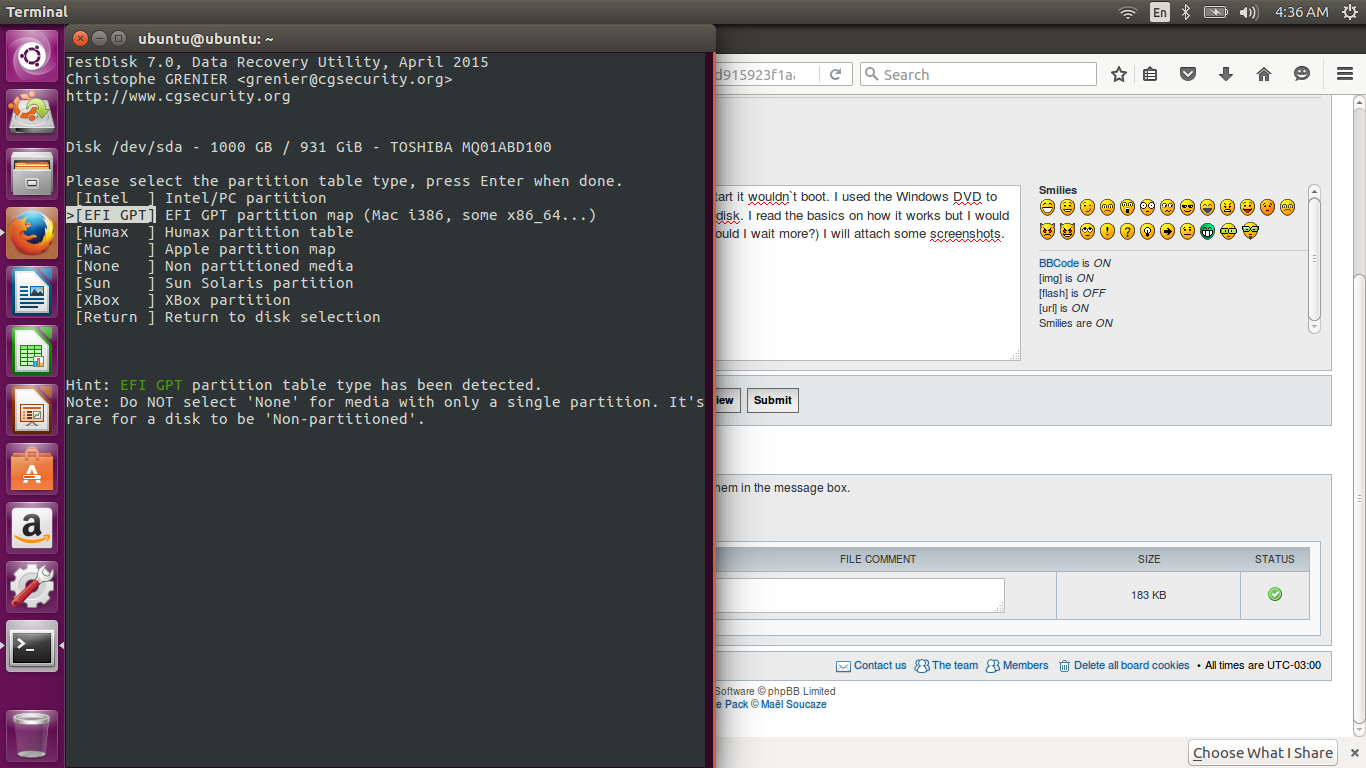Open System Settings launcher icon

tap(32, 586)
